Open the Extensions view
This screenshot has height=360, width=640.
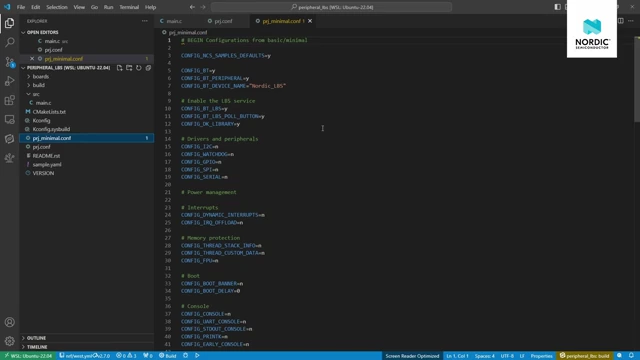click(9, 100)
